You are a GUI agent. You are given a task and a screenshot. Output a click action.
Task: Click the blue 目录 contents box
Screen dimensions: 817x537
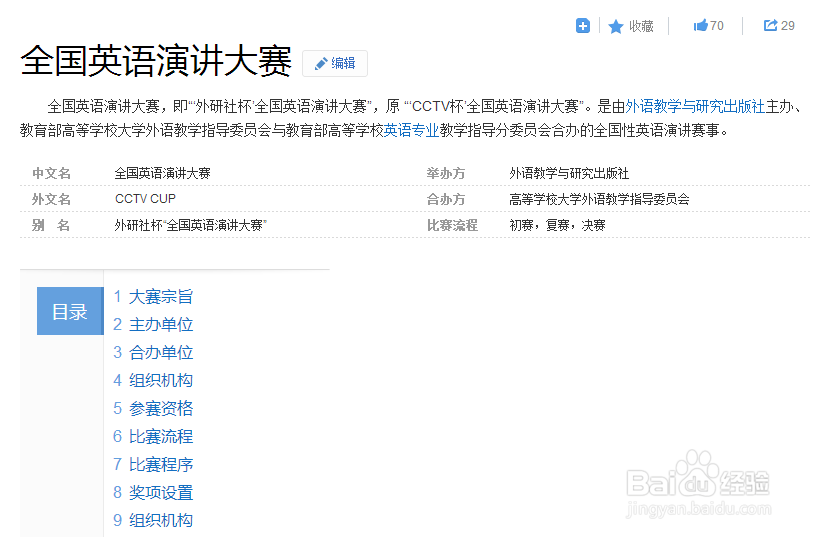70,311
